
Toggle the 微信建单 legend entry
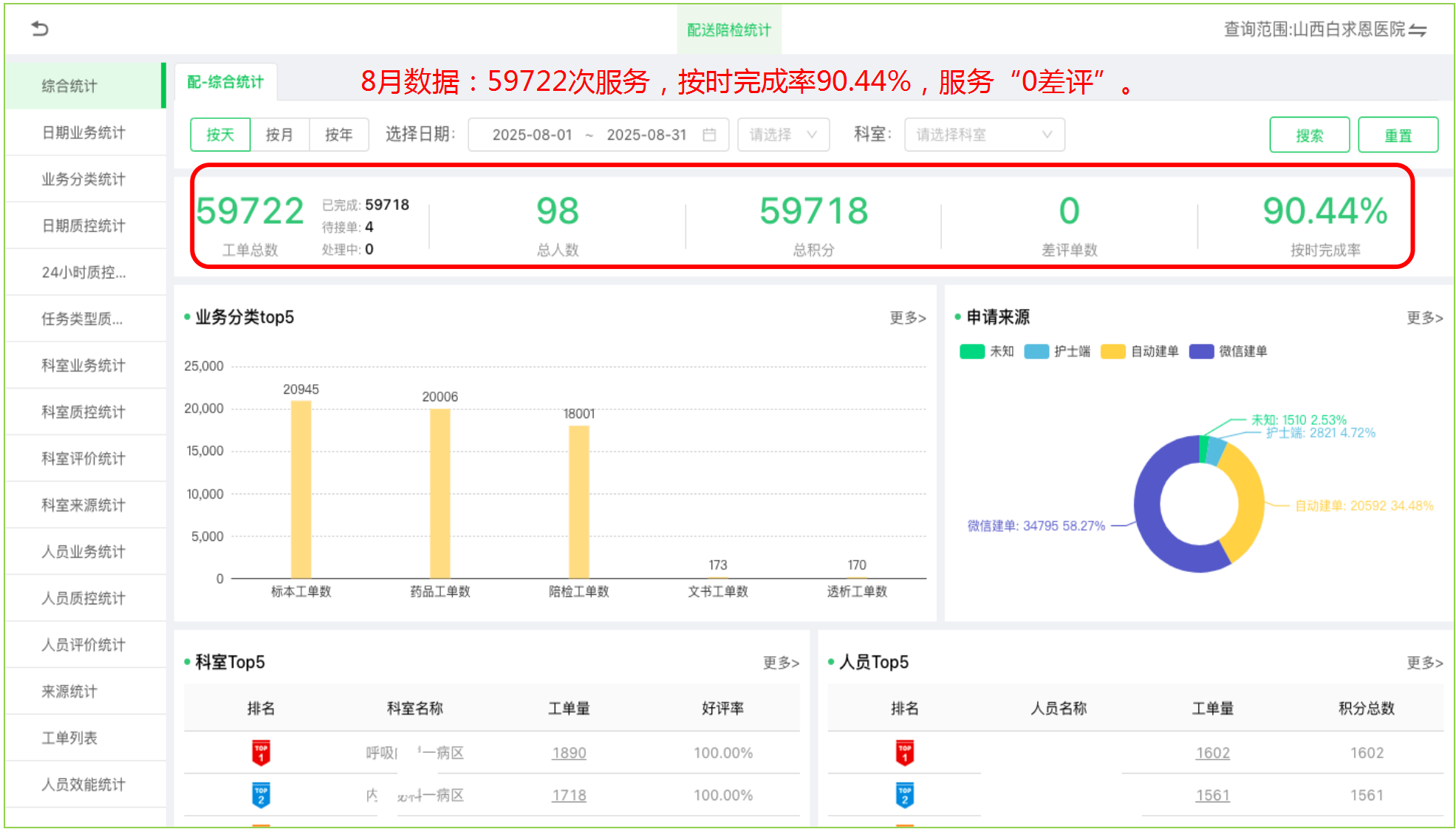pyautogui.click(x=1228, y=352)
